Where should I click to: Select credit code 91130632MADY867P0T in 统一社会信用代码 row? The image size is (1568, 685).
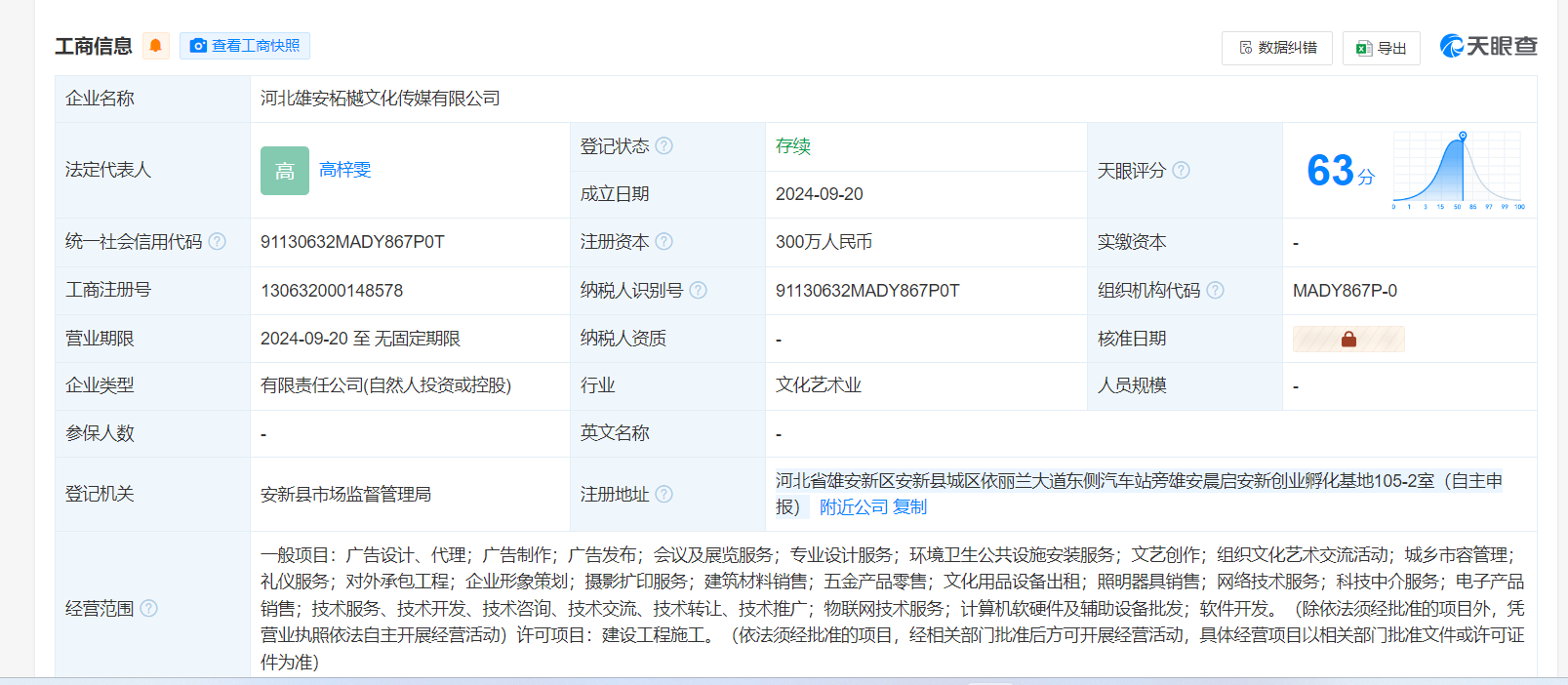(352, 242)
